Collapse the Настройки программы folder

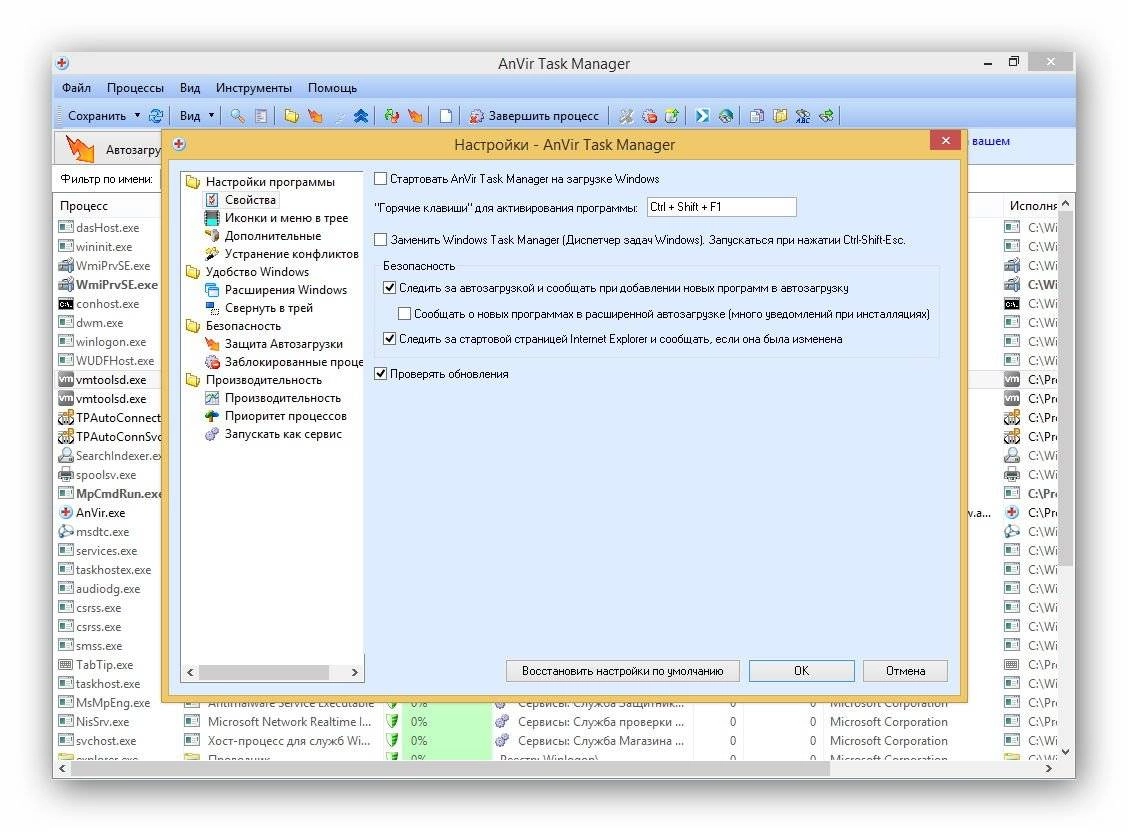(192, 182)
